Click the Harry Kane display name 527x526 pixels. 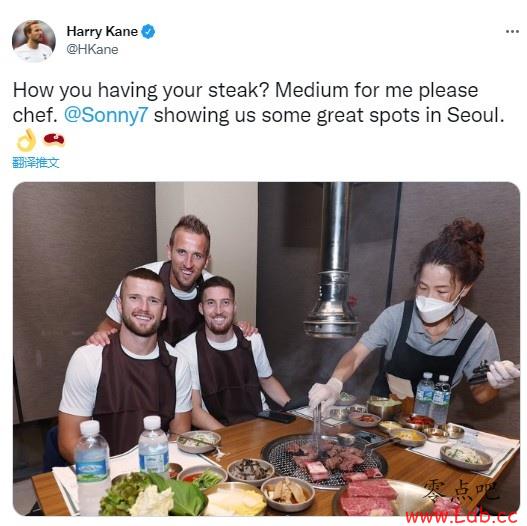pos(102,32)
